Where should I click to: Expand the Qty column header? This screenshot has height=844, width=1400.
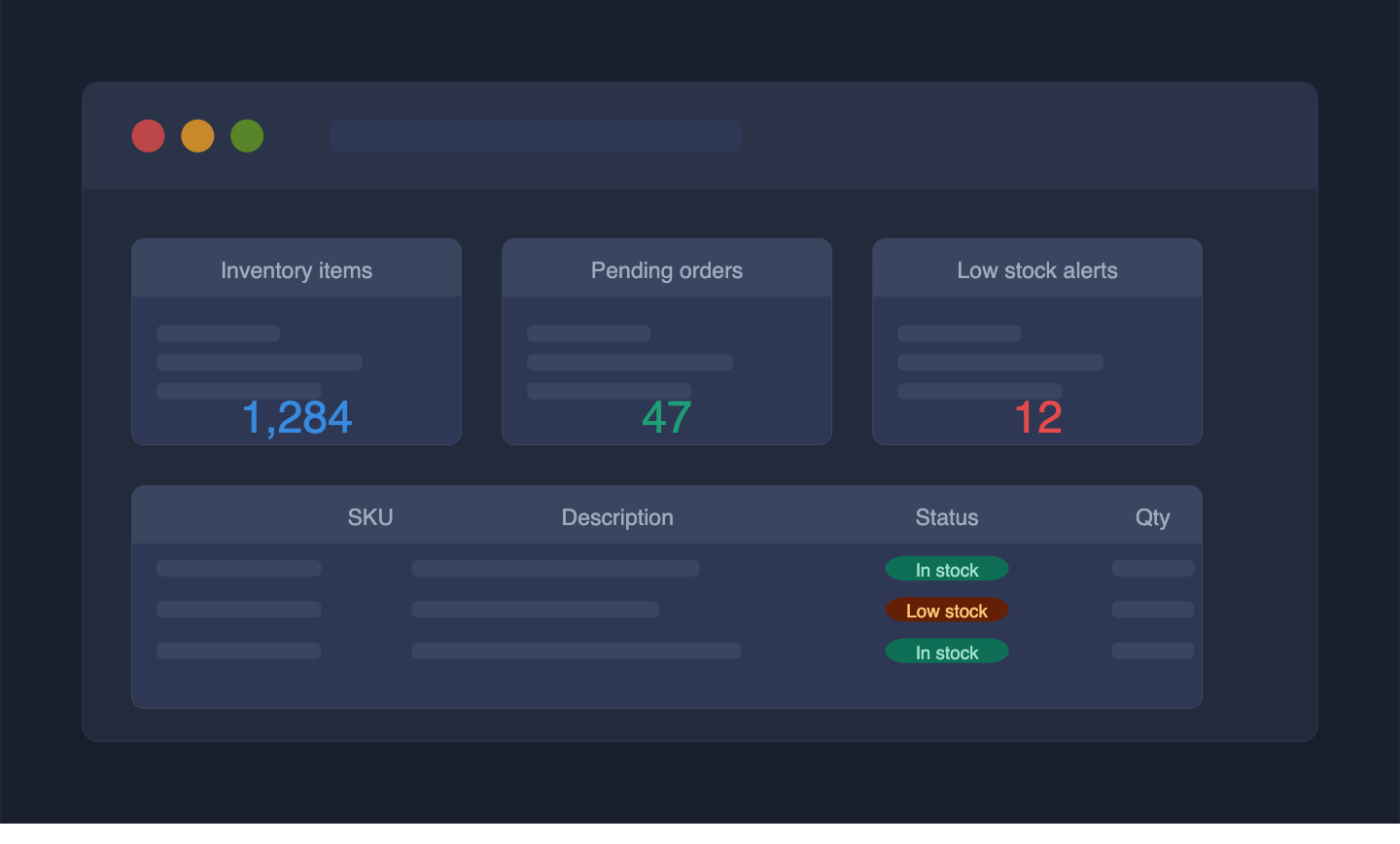coord(1153,517)
